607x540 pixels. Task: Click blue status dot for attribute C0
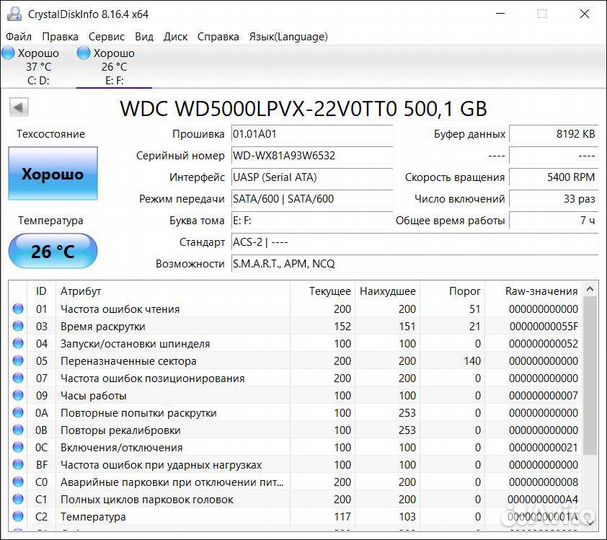click(x=18, y=482)
